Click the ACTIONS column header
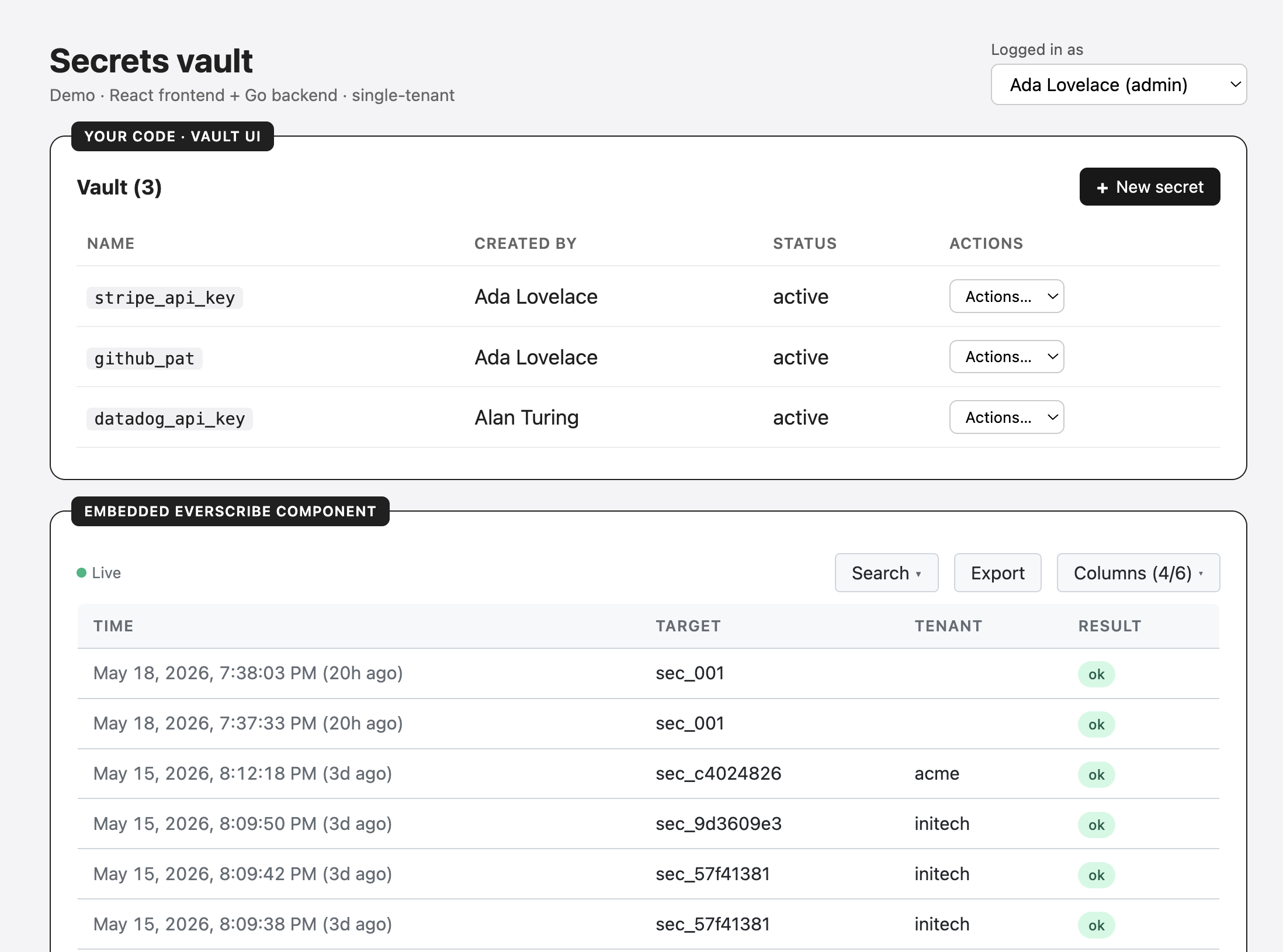Viewport: 1283px width, 952px height. [x=986, y=244]
